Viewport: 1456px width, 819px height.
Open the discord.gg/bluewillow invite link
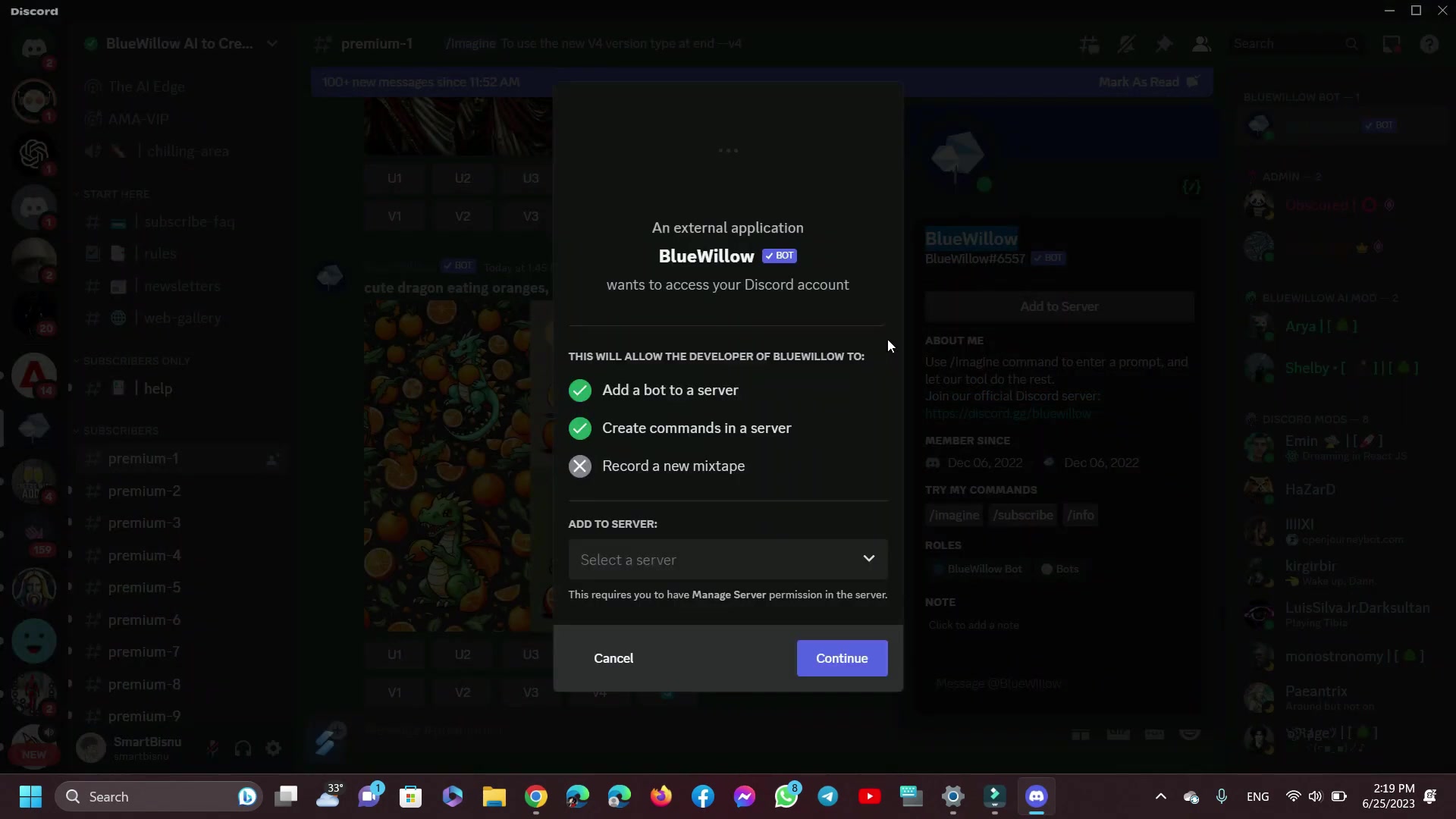1008,413
